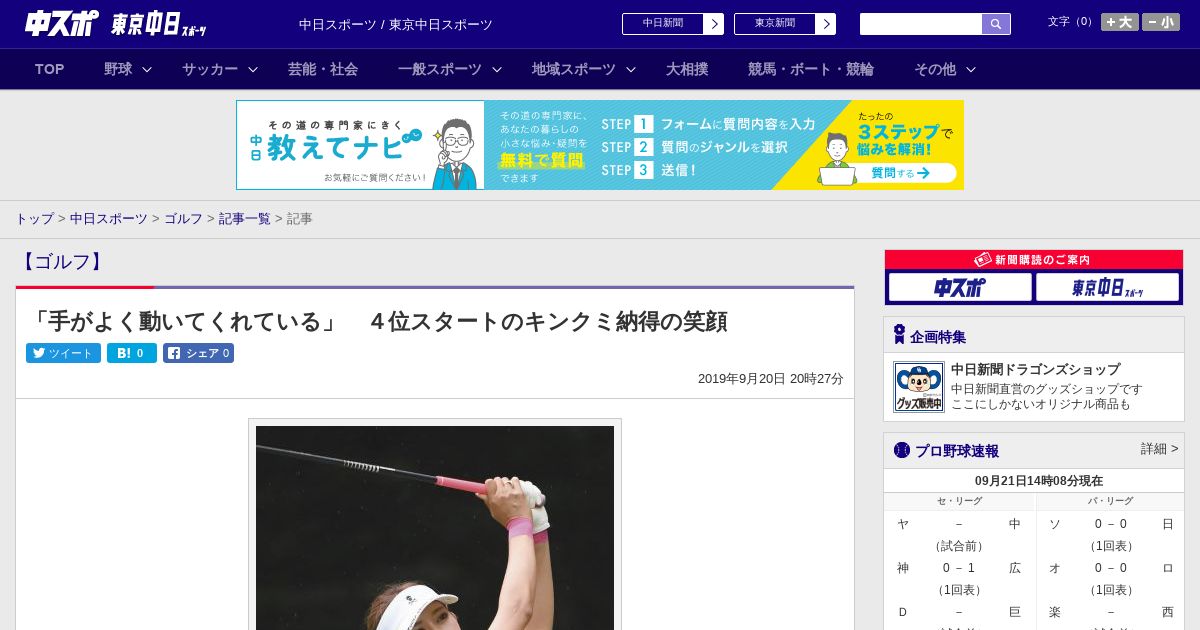Viewport: 1200px width, 630px height.
Task: Go to 中日スポーツ breadcrumb link
Action: point(109,218)
